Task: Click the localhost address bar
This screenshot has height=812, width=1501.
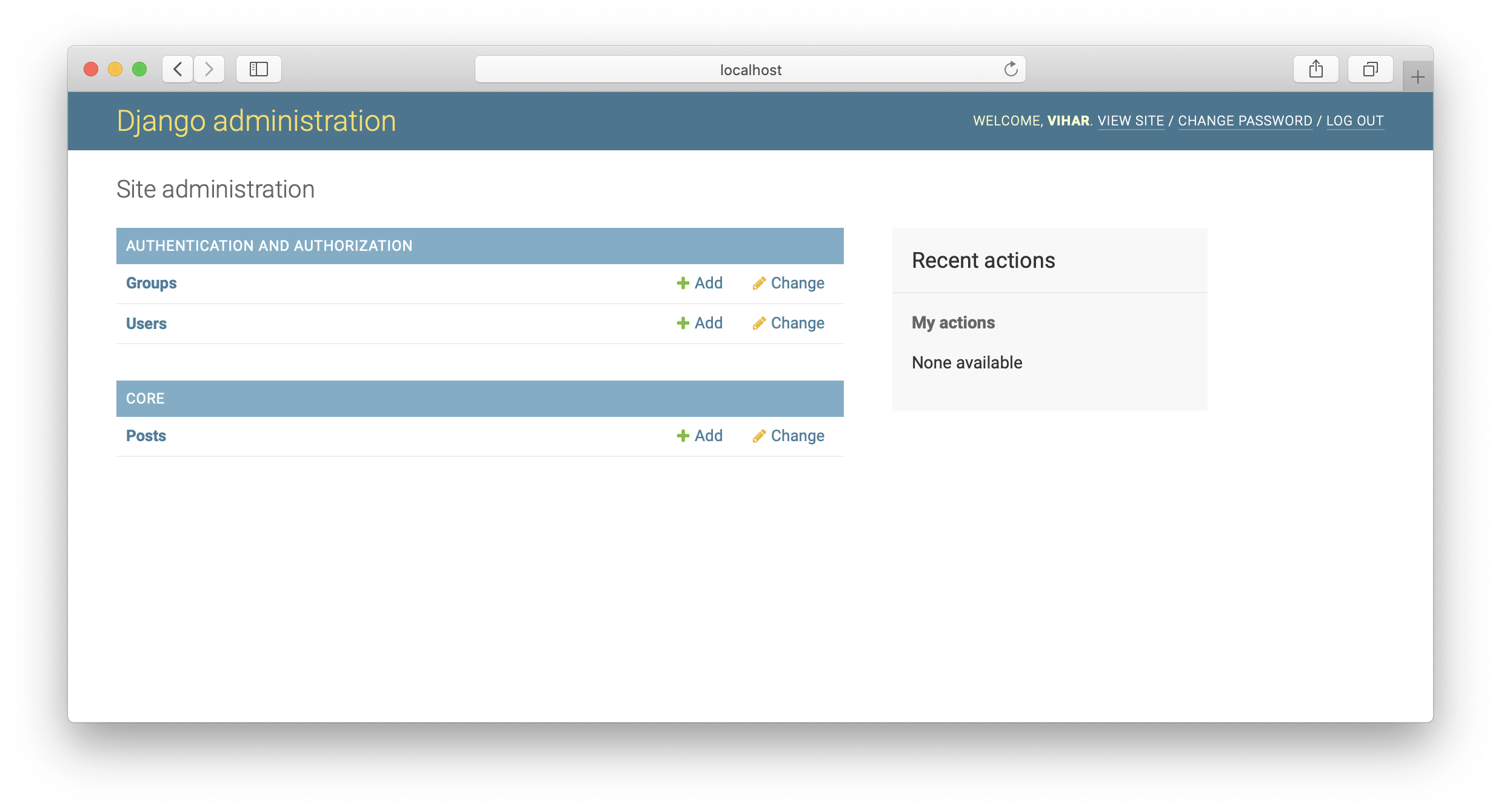Action: tap(750, 70)
